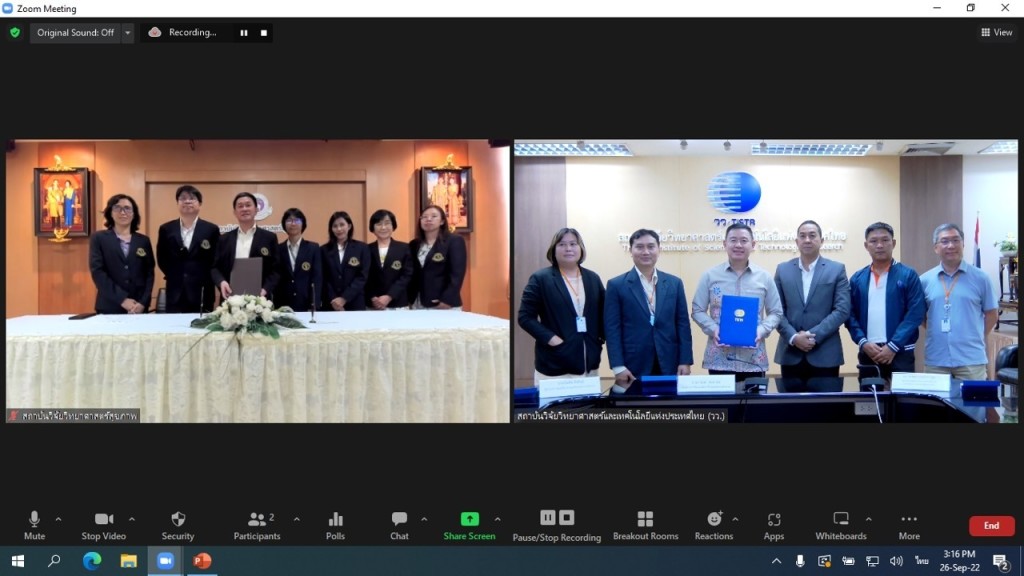Stop Video camera toggle
1024x576 pixels.
point(104,524)
